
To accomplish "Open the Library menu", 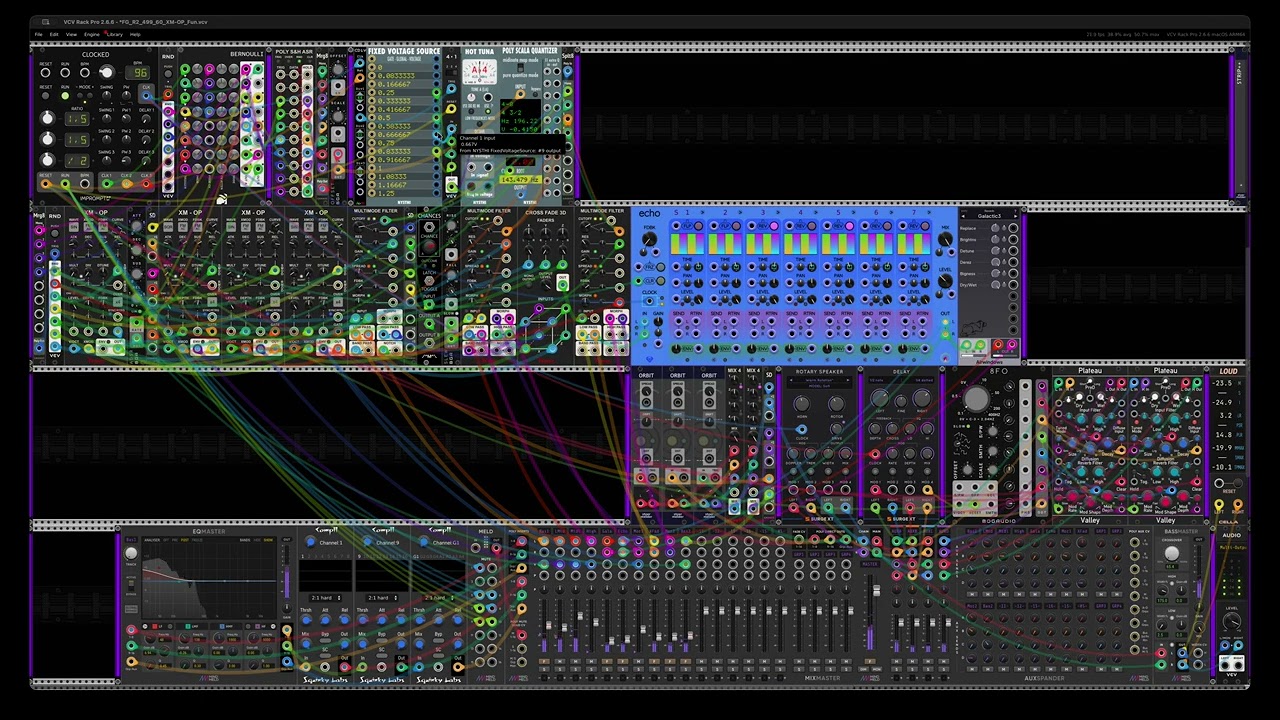I will pyautogui.click(x=115, y=34).
